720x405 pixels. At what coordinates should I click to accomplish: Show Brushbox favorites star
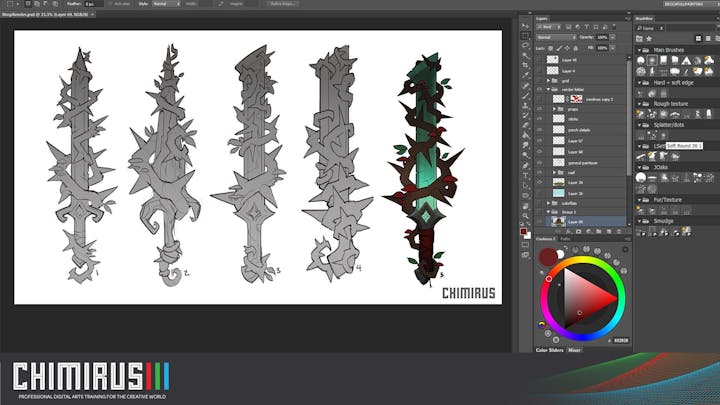[x=649, y=39]
